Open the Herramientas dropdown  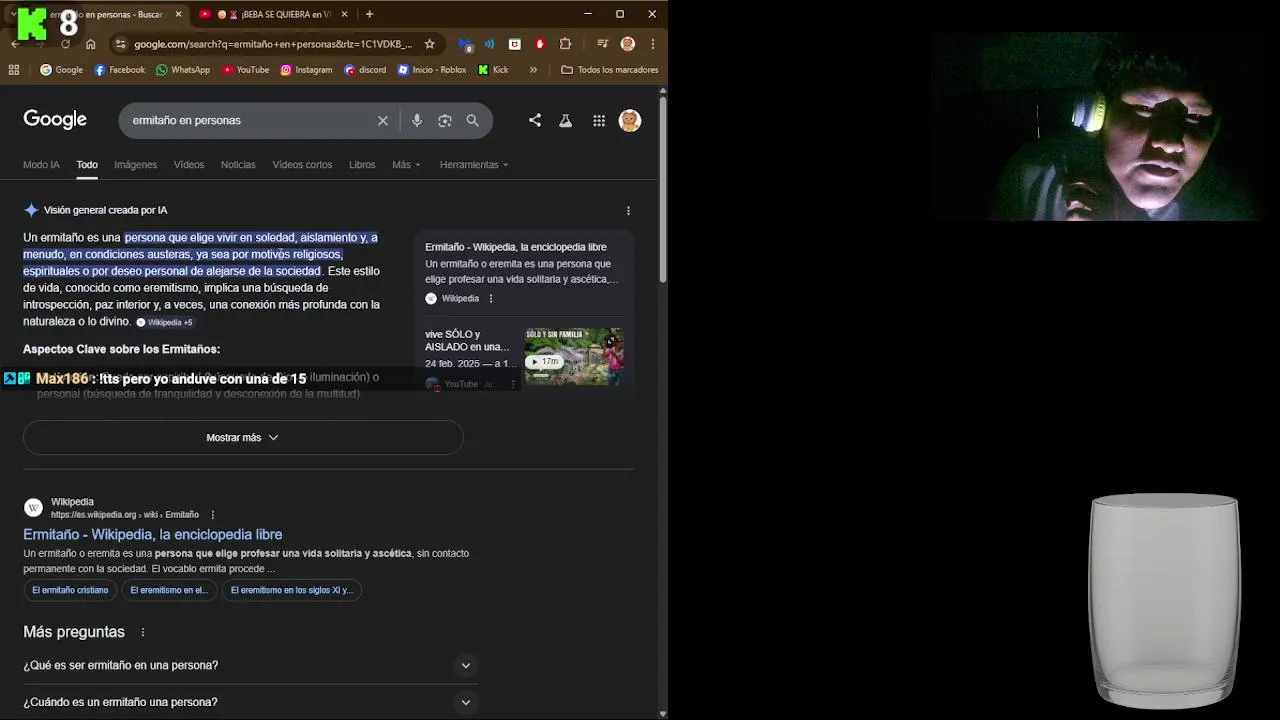474,165
